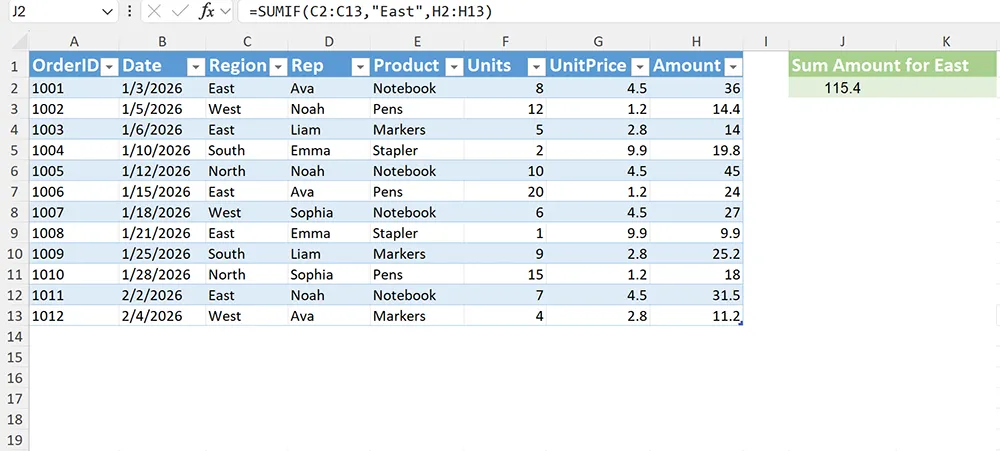Open the OrderID column filter dropdown
The image size is (1000, 451).
108,66
